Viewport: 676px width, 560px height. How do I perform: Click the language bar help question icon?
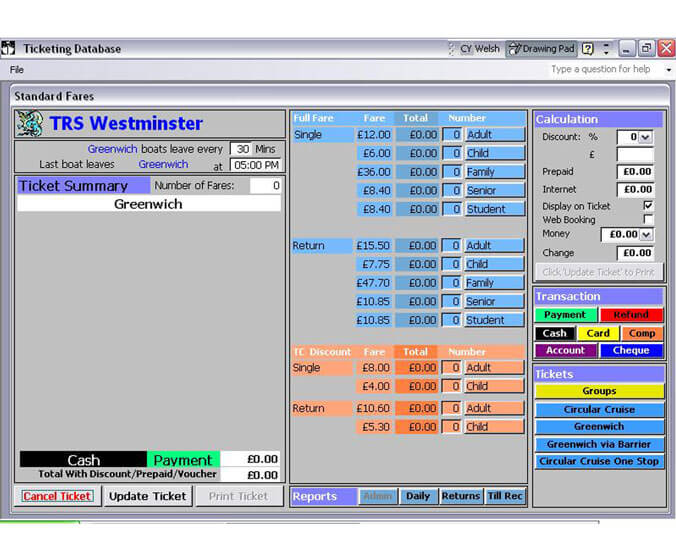pyautogui.click(x=587, y=48)
